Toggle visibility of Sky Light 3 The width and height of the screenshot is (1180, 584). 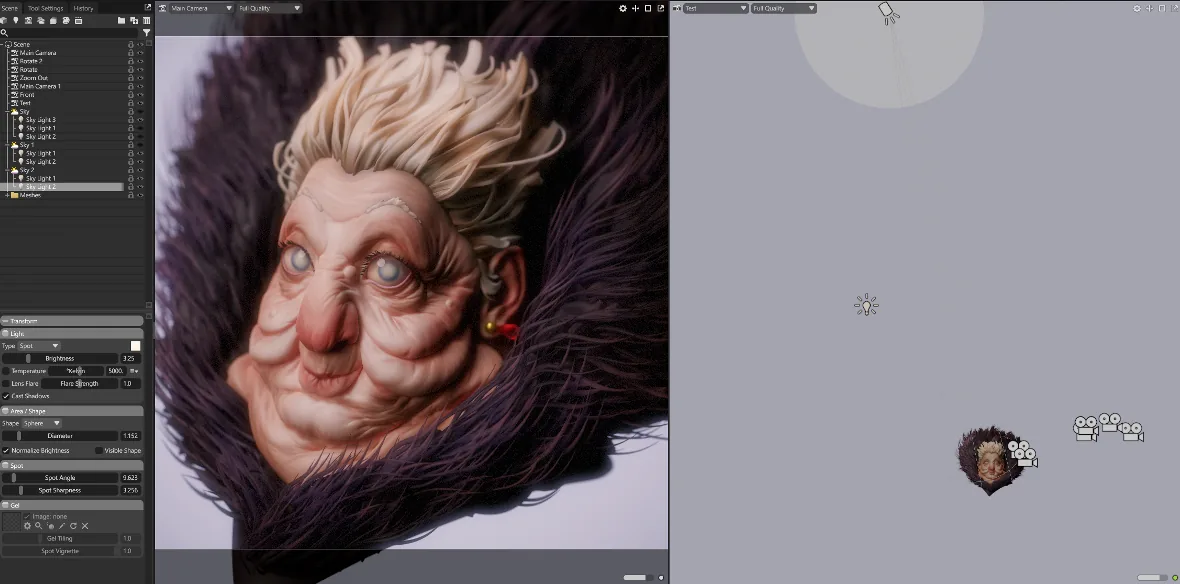coord(140,120)
